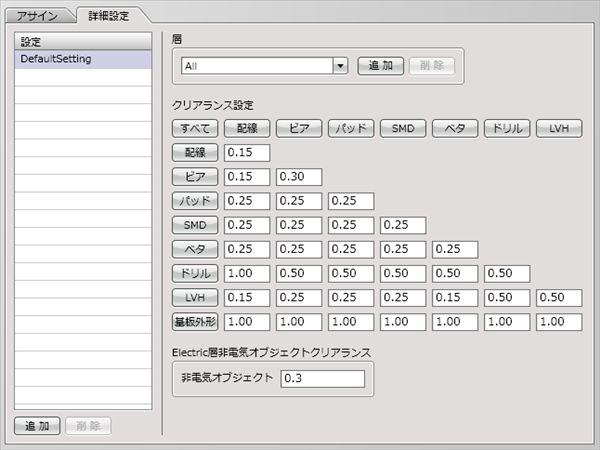Open the 層 All dropdown arrow
Image resolution: width=600 pixels, height=450 pixels.
point(340,66)
